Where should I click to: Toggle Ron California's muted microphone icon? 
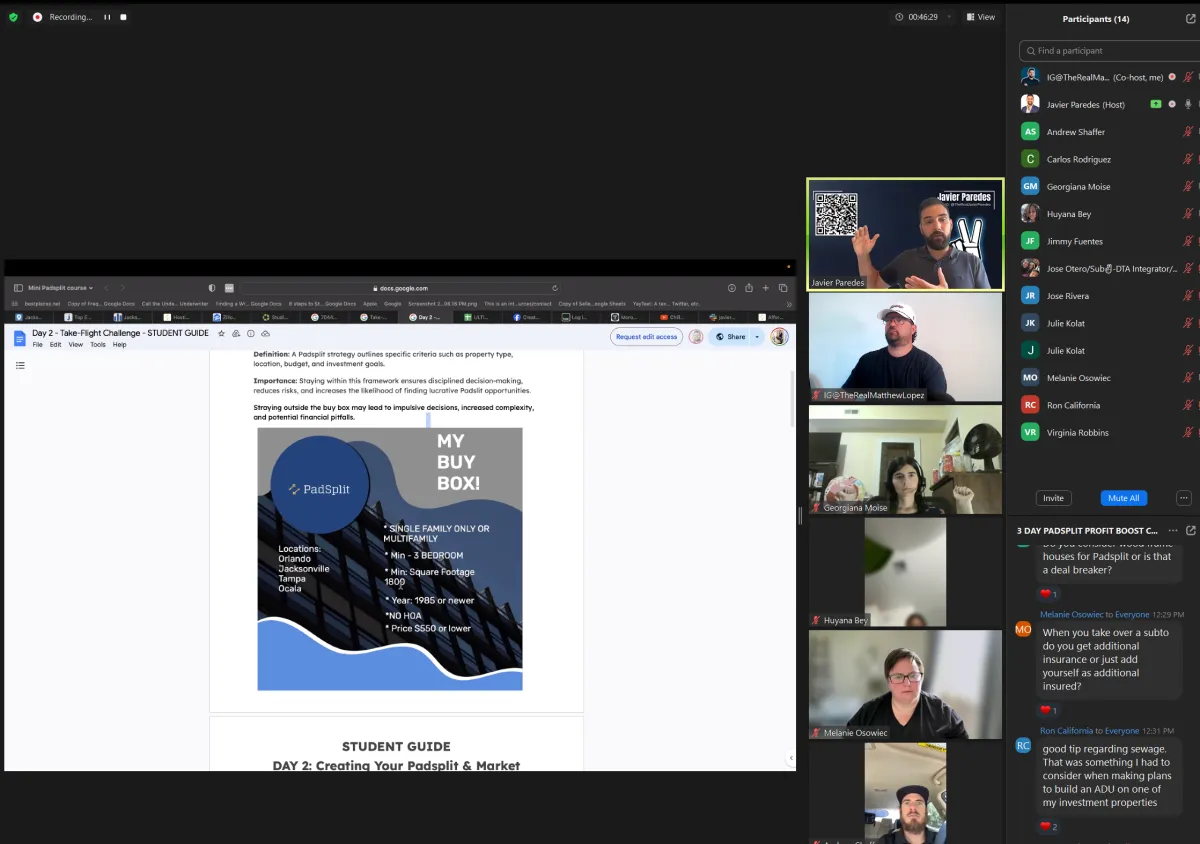[1188, 405]
